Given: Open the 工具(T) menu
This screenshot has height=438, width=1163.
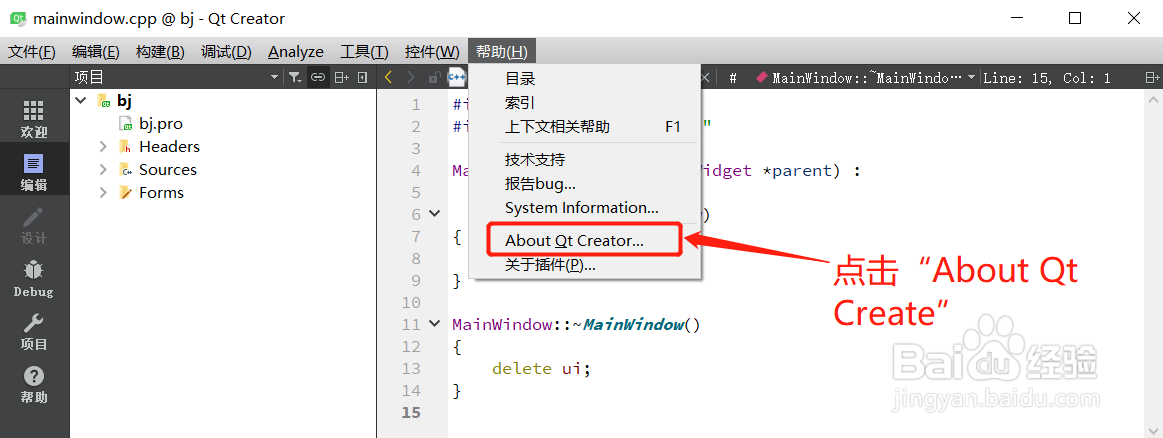Looking at the screenshot, I should click(x=364, y=52).
